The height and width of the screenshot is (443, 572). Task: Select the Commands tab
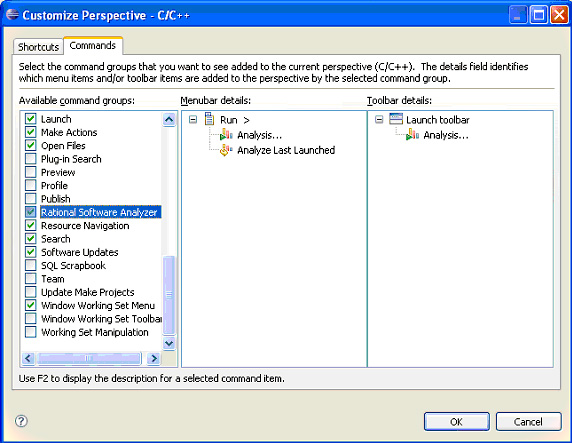click(93, 45)
